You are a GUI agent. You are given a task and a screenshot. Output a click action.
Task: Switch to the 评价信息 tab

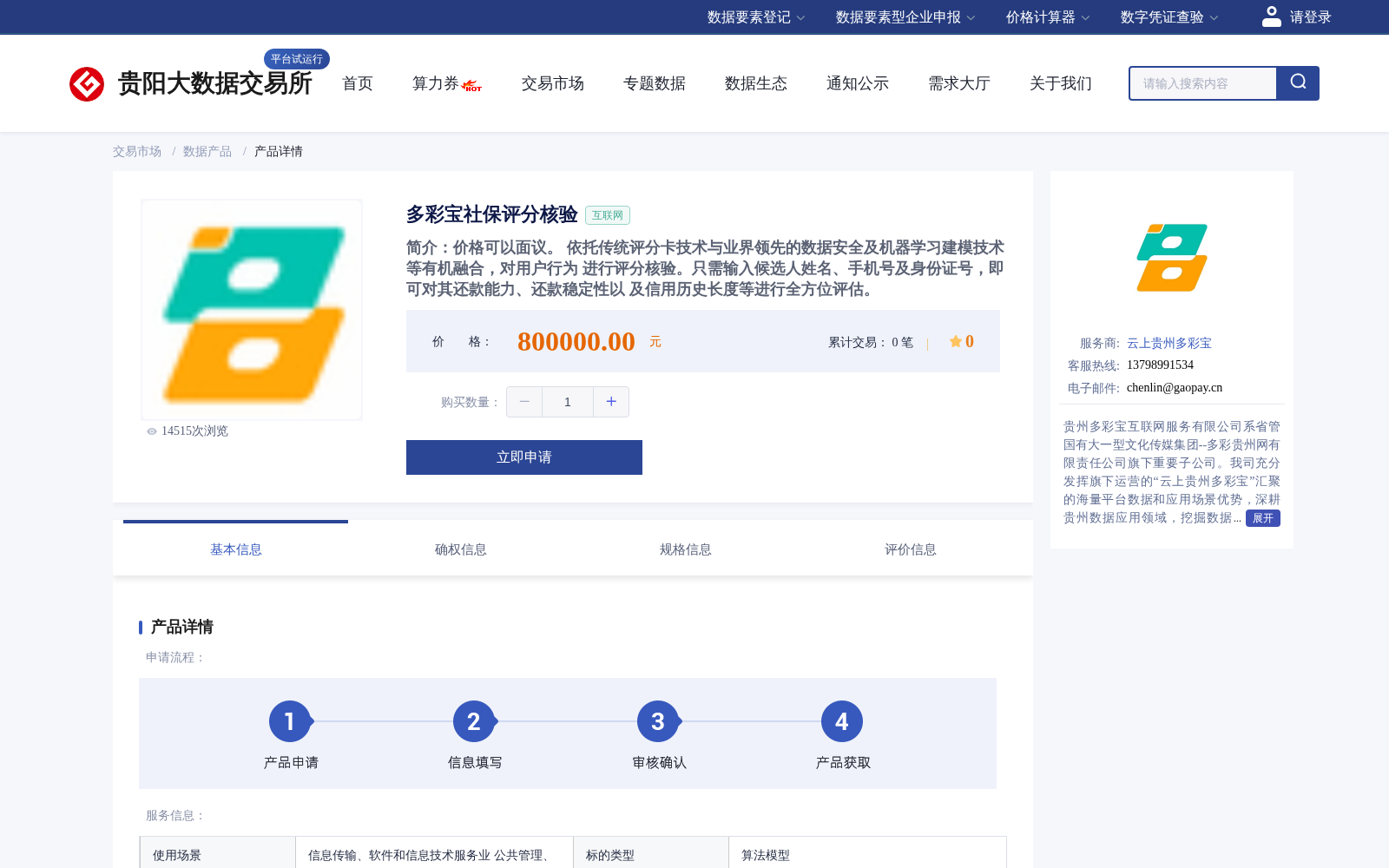coord(911,549)
